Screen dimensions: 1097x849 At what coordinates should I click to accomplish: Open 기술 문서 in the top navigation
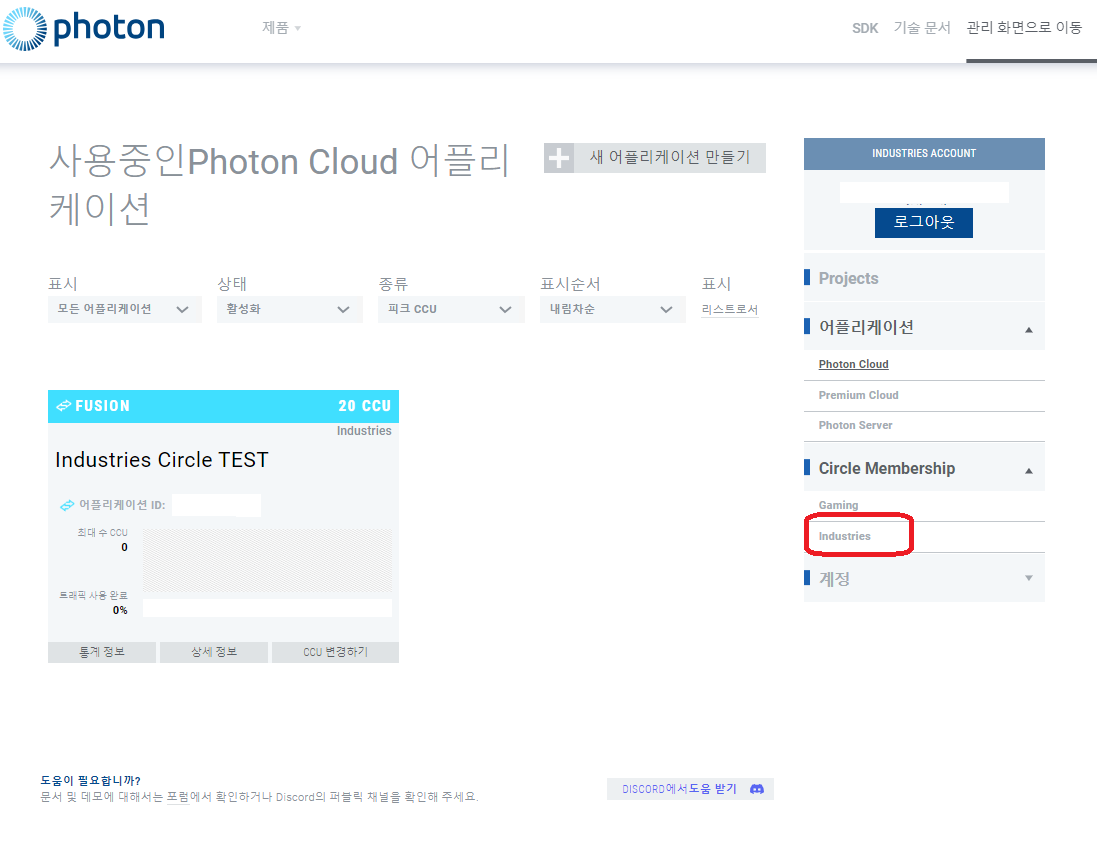point(922,28)
